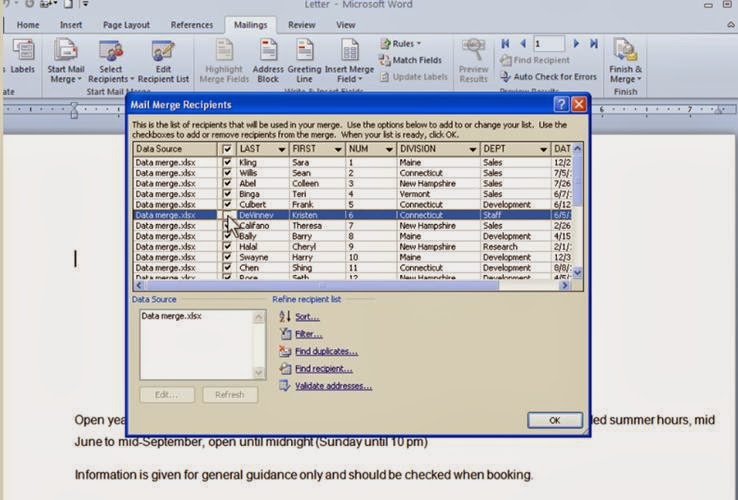Go to previous record arrow

pyautogui.click(x=523, y=44)
